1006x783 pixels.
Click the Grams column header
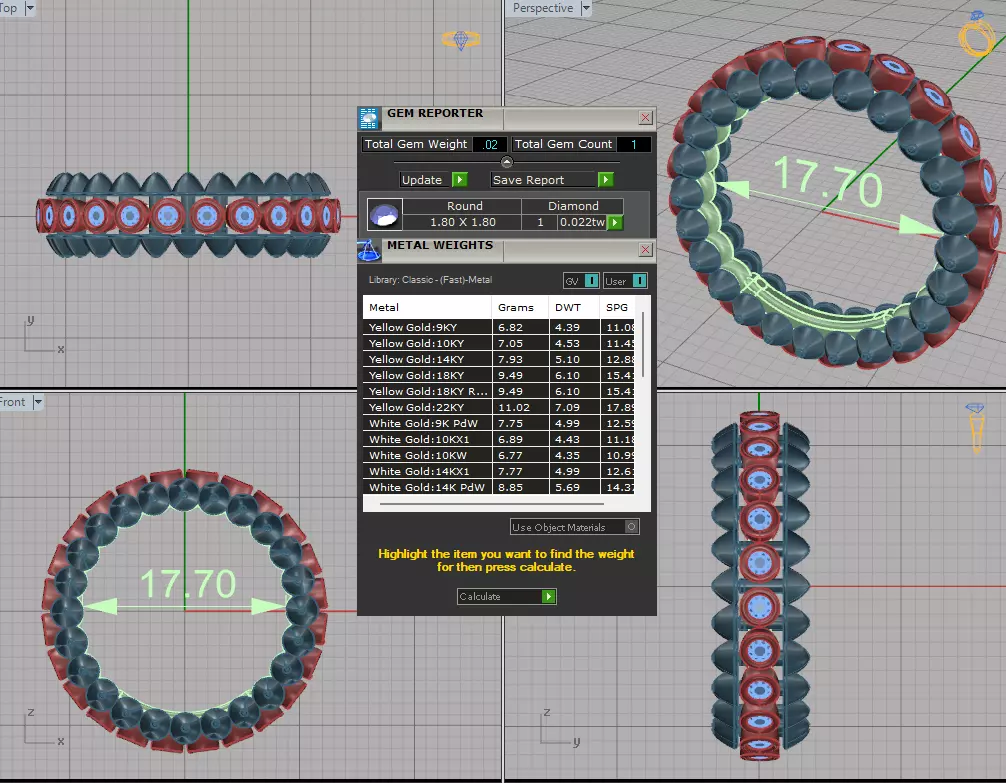520,307
